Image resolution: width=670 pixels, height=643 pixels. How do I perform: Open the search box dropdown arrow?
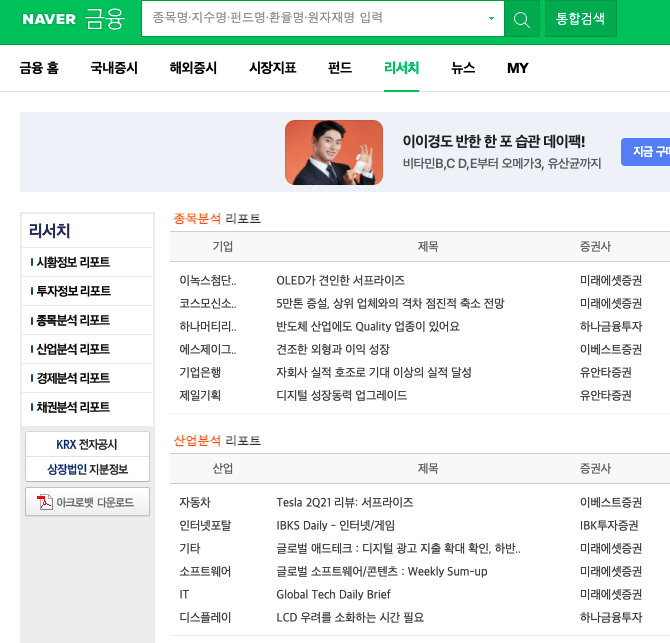491,18
